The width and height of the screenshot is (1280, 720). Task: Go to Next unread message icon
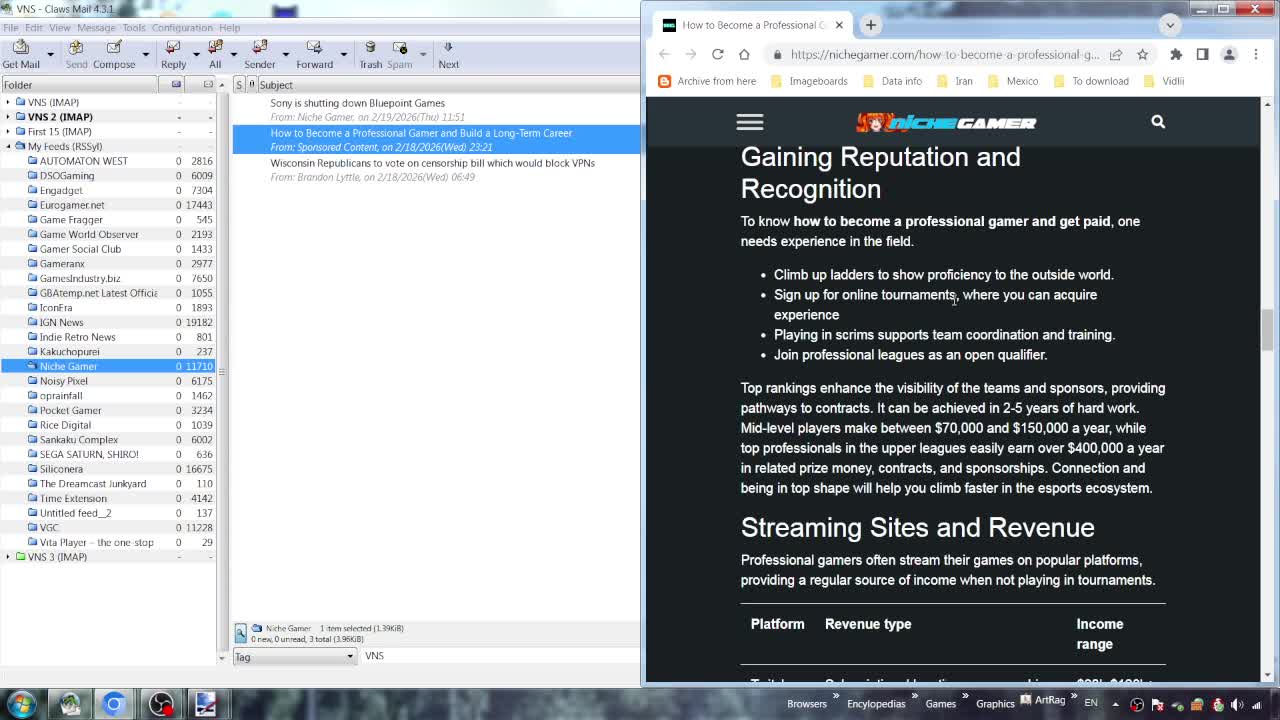tap(448, 54)
